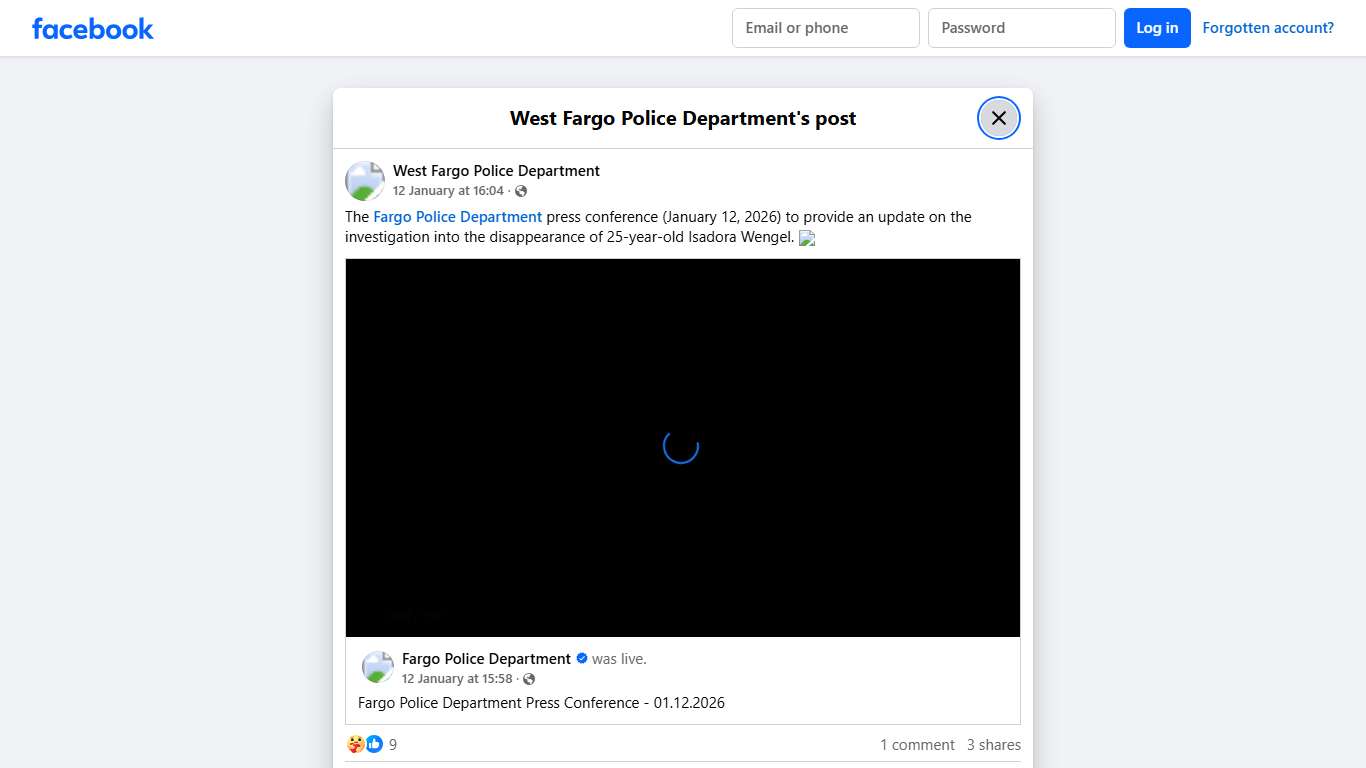1366x768 pixels.
Task: Click the Facebook logo
Action: [x=92, y=28]
